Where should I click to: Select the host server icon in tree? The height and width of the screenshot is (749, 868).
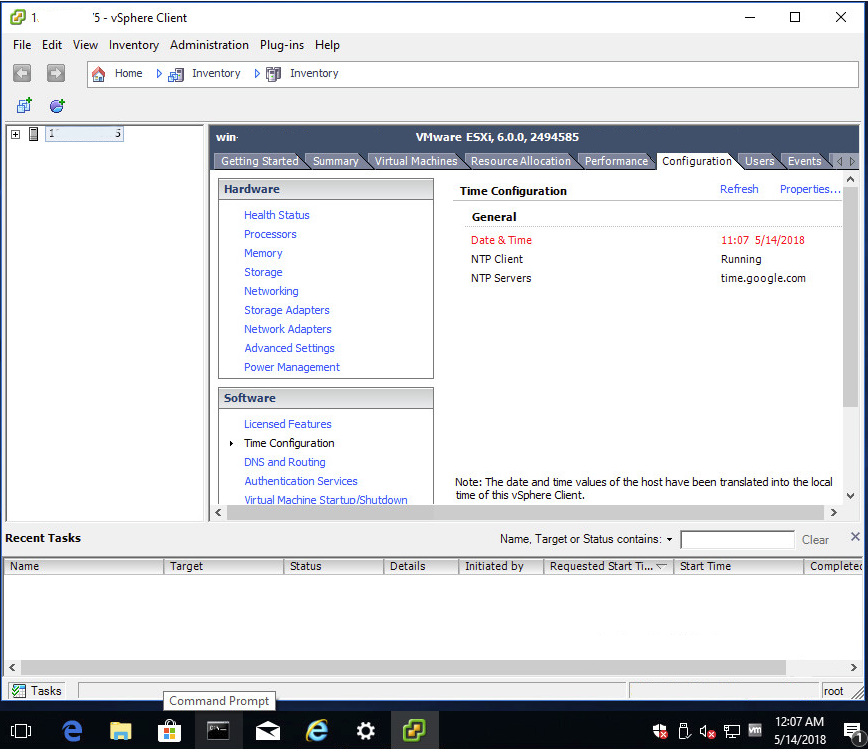(x=34, y=133)
